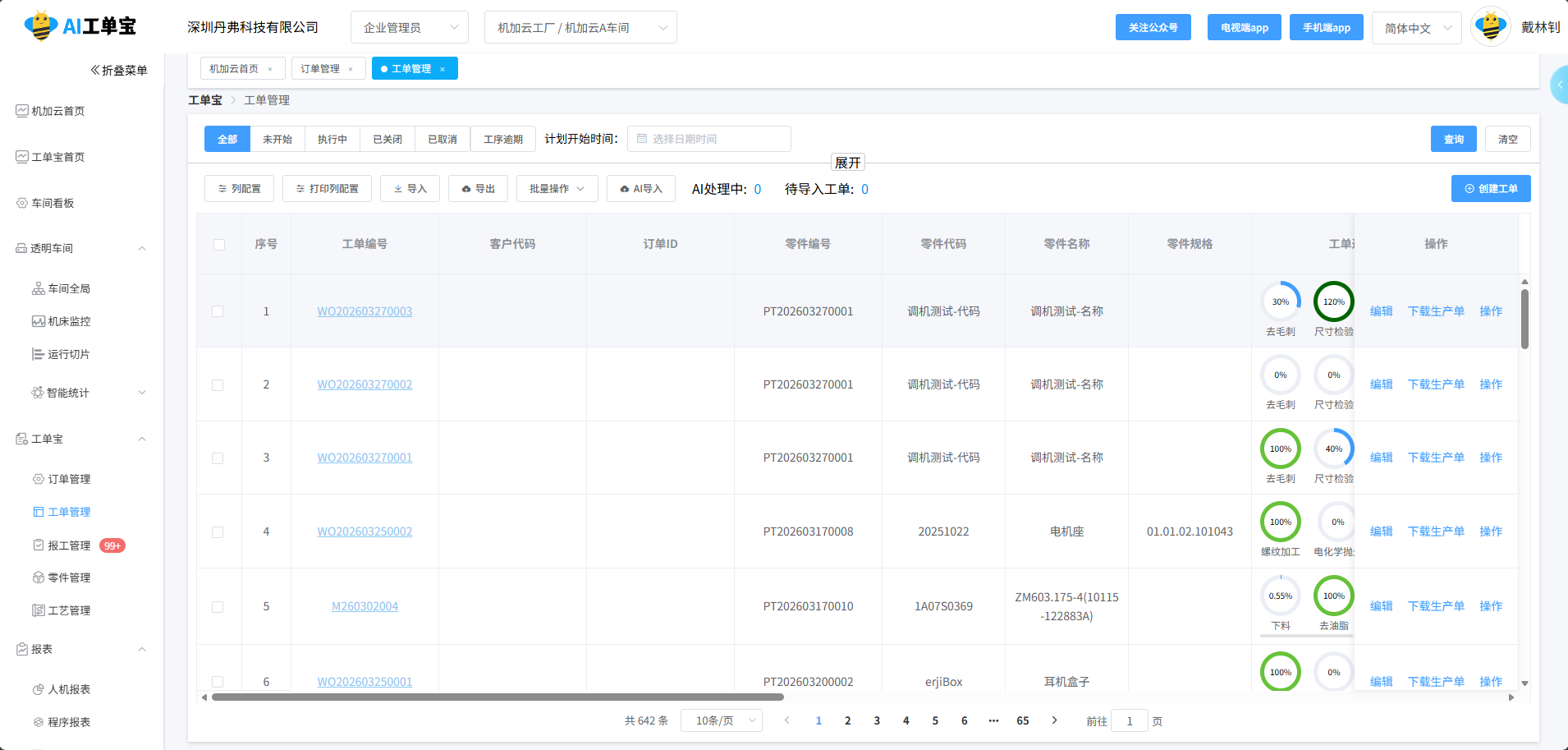Viewport: 1568px width, 750px height.
Task: Open 车间看板 from the sidebar
Action: pos(53,203)
